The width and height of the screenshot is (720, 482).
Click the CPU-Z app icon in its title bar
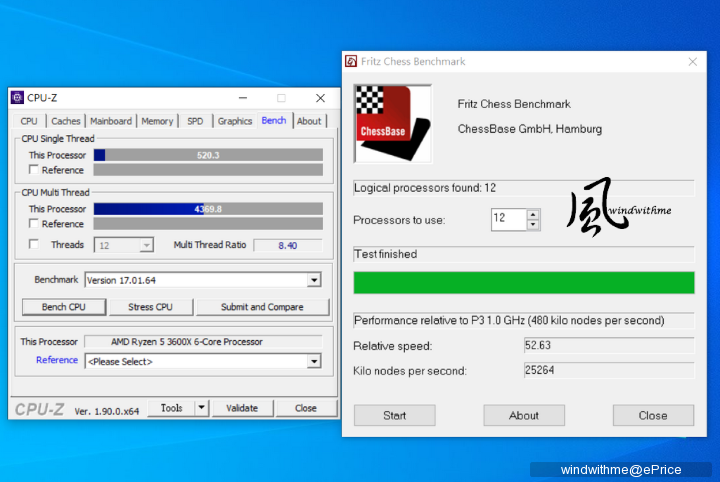(x=17, y=97)
